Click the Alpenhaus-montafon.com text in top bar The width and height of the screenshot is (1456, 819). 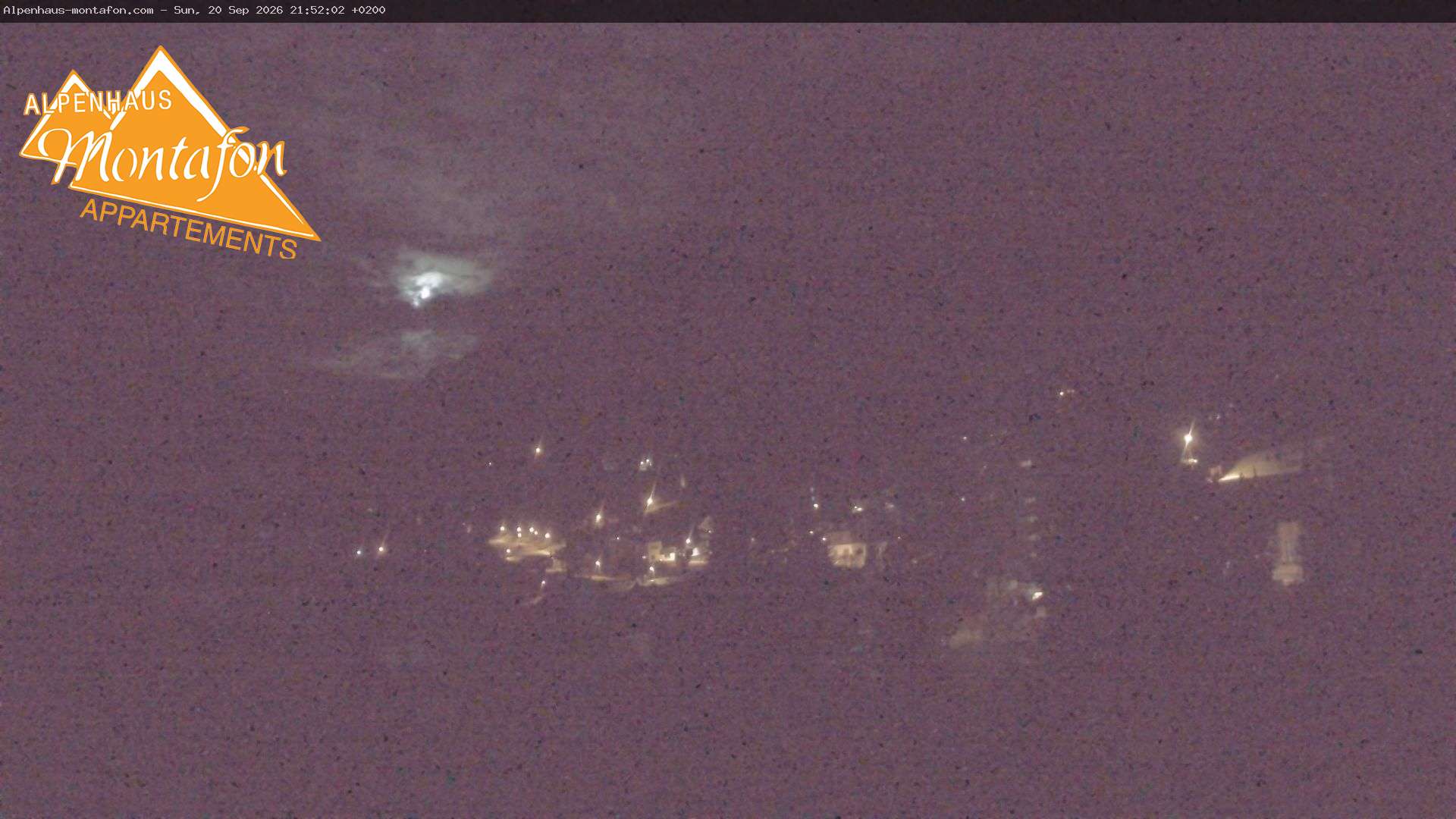point(78,10)
